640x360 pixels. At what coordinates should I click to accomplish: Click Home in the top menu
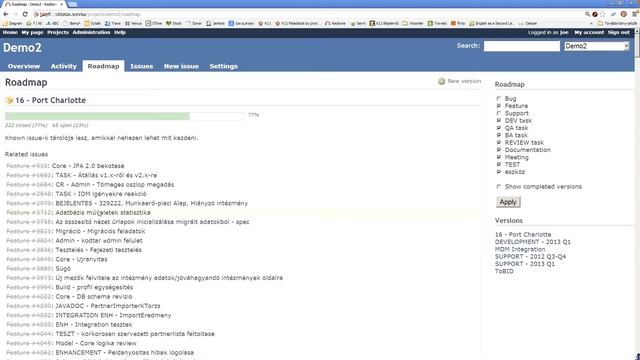coord(10,32)
